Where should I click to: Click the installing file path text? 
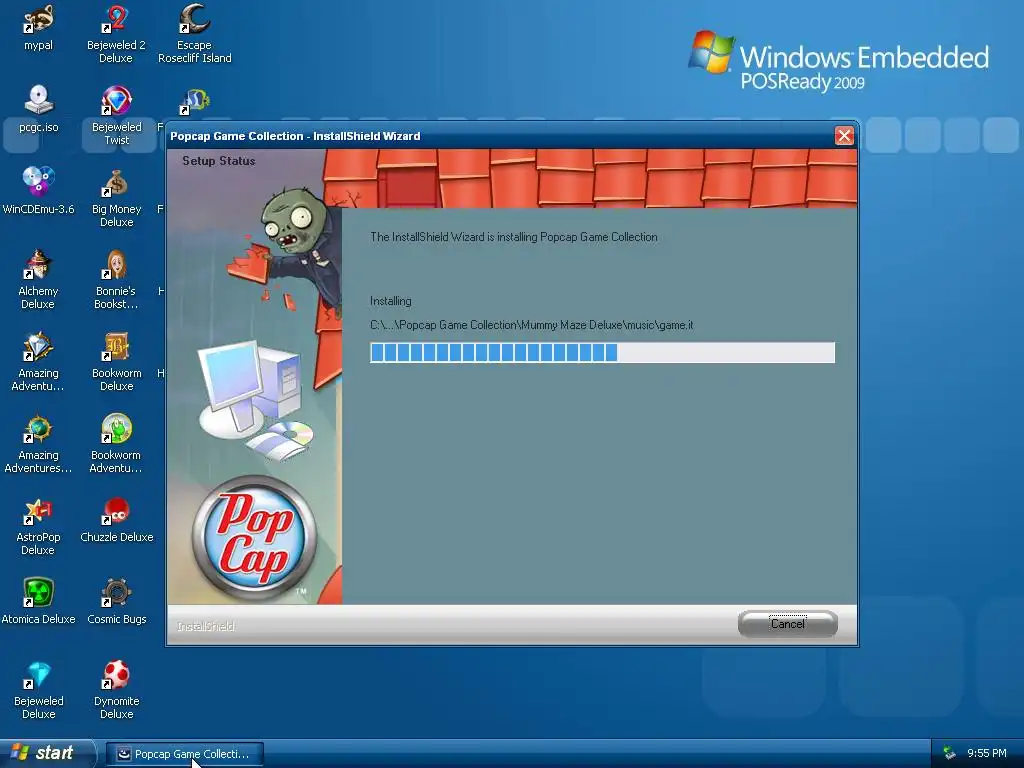(x=532, y=325)
